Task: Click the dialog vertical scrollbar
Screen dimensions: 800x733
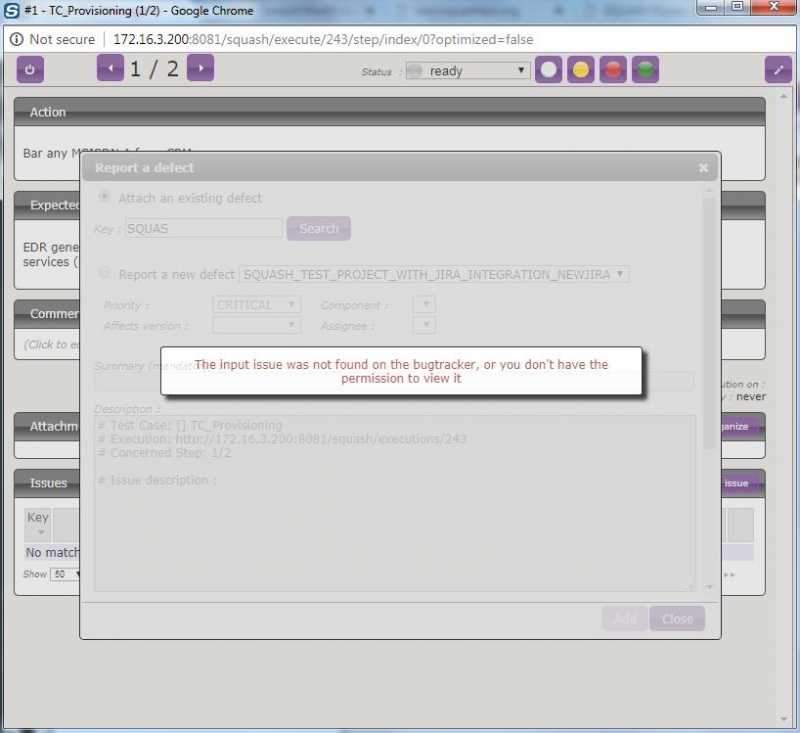Action: pos(709,323)
